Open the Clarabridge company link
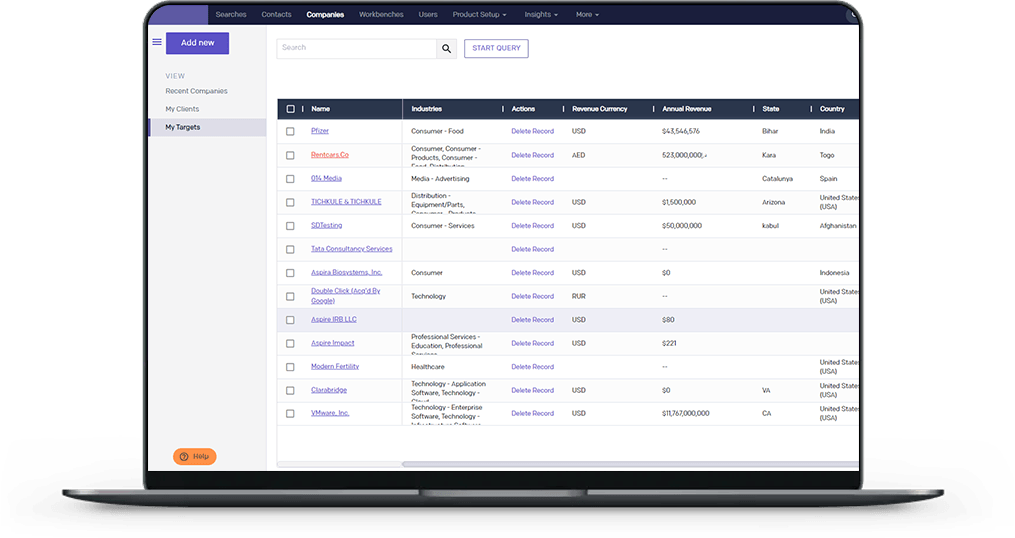 coord(329,390)
